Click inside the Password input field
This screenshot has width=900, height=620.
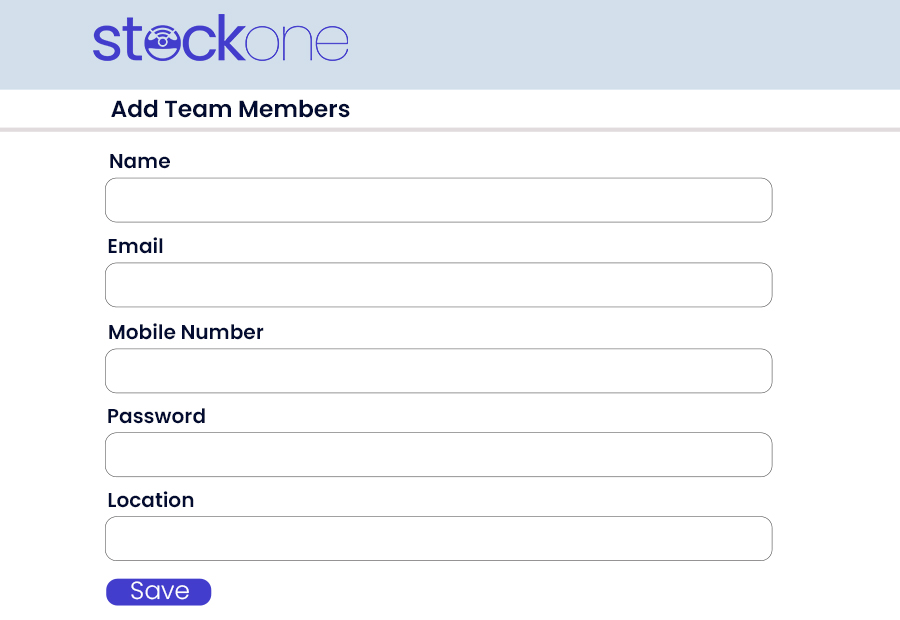(438, 455)
